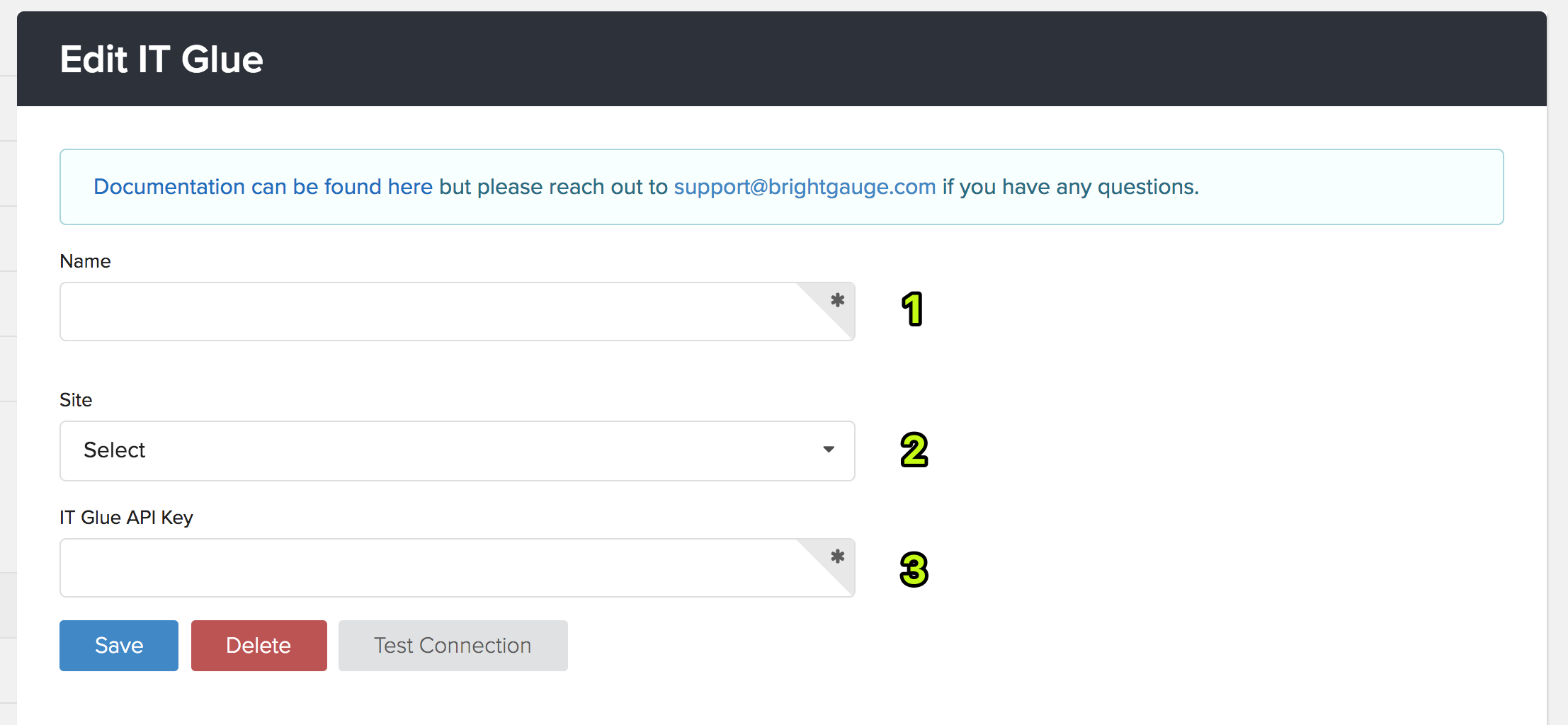This screenshot has width=1568, height=725.
Task: Focus the Name text field
Action: click(458, 312)
